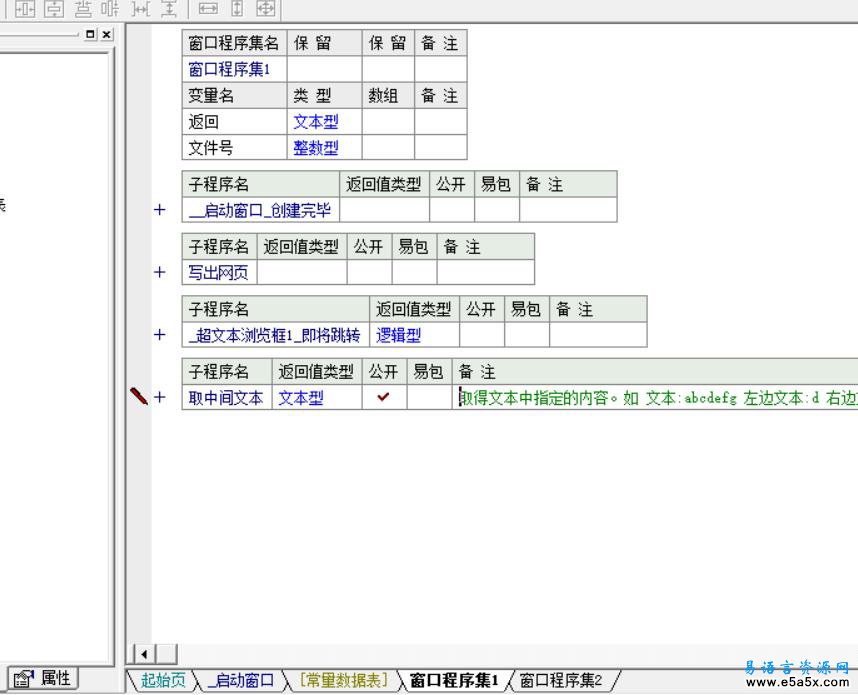Select the 窗口程序集1 name cell
The width and height of the screenshot is (858, 695).
click(234, 70)
